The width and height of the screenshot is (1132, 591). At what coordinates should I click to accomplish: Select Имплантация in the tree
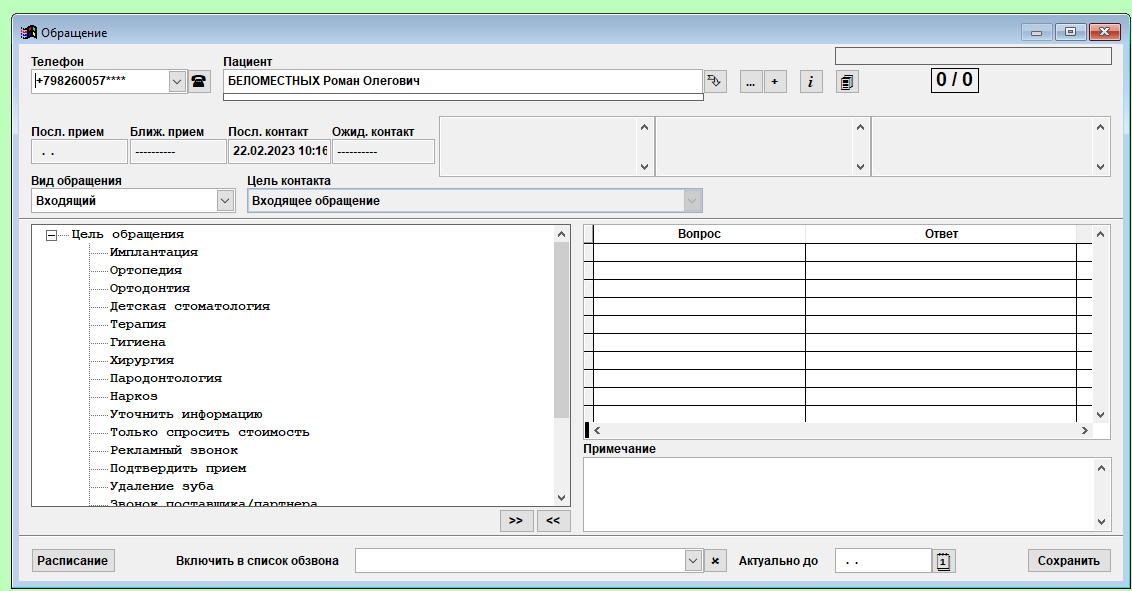[x=153, y=253]
